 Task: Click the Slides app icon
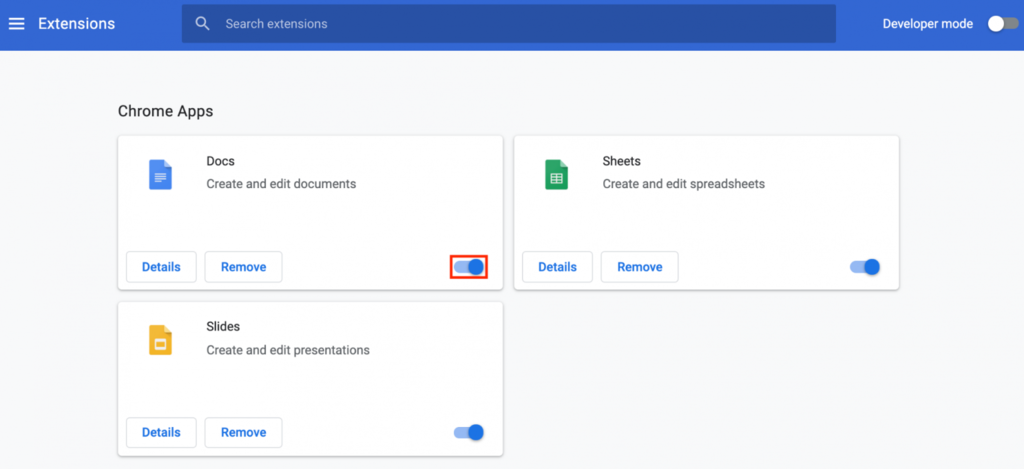[160, 340]
